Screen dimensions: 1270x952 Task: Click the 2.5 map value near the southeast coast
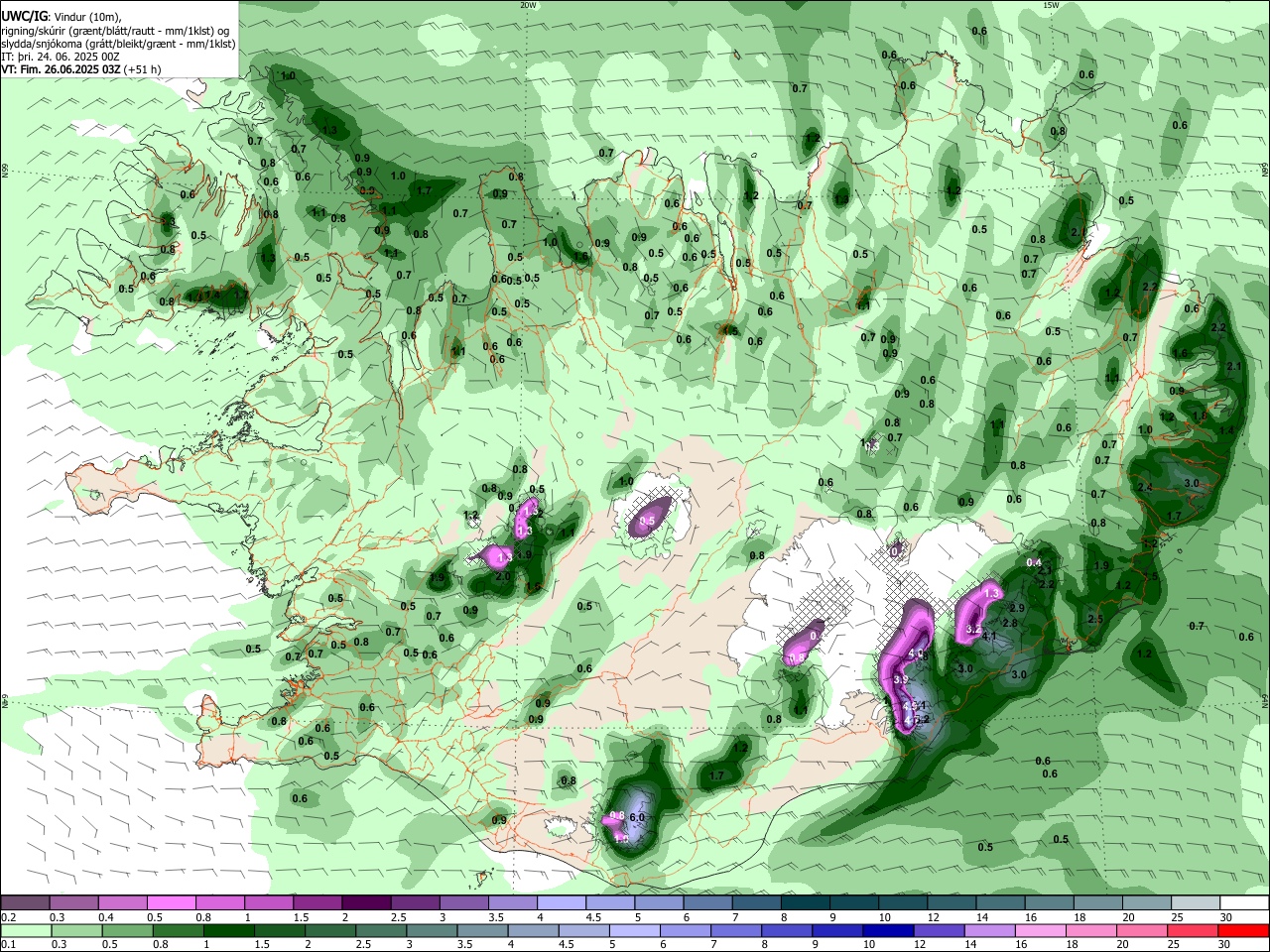pos(1096,619)
